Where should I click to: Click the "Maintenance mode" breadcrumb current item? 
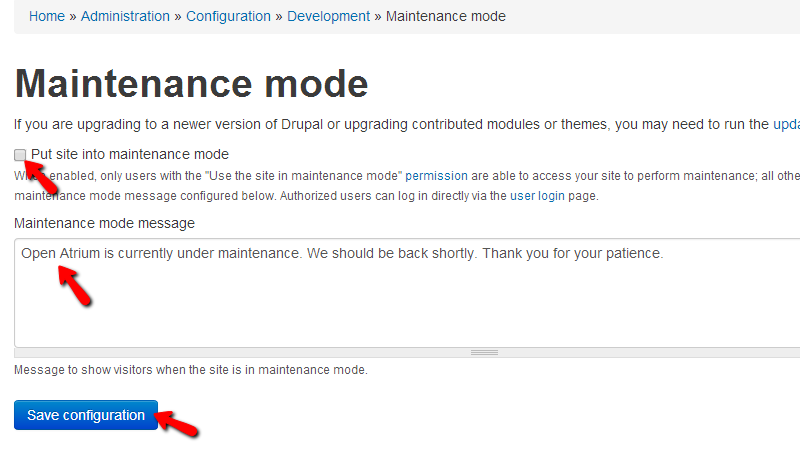445,16
